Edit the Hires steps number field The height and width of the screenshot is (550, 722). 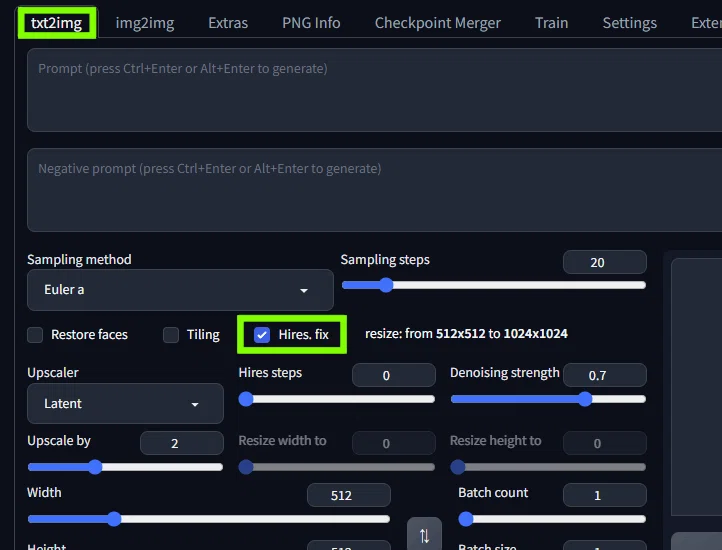(394, 375)
